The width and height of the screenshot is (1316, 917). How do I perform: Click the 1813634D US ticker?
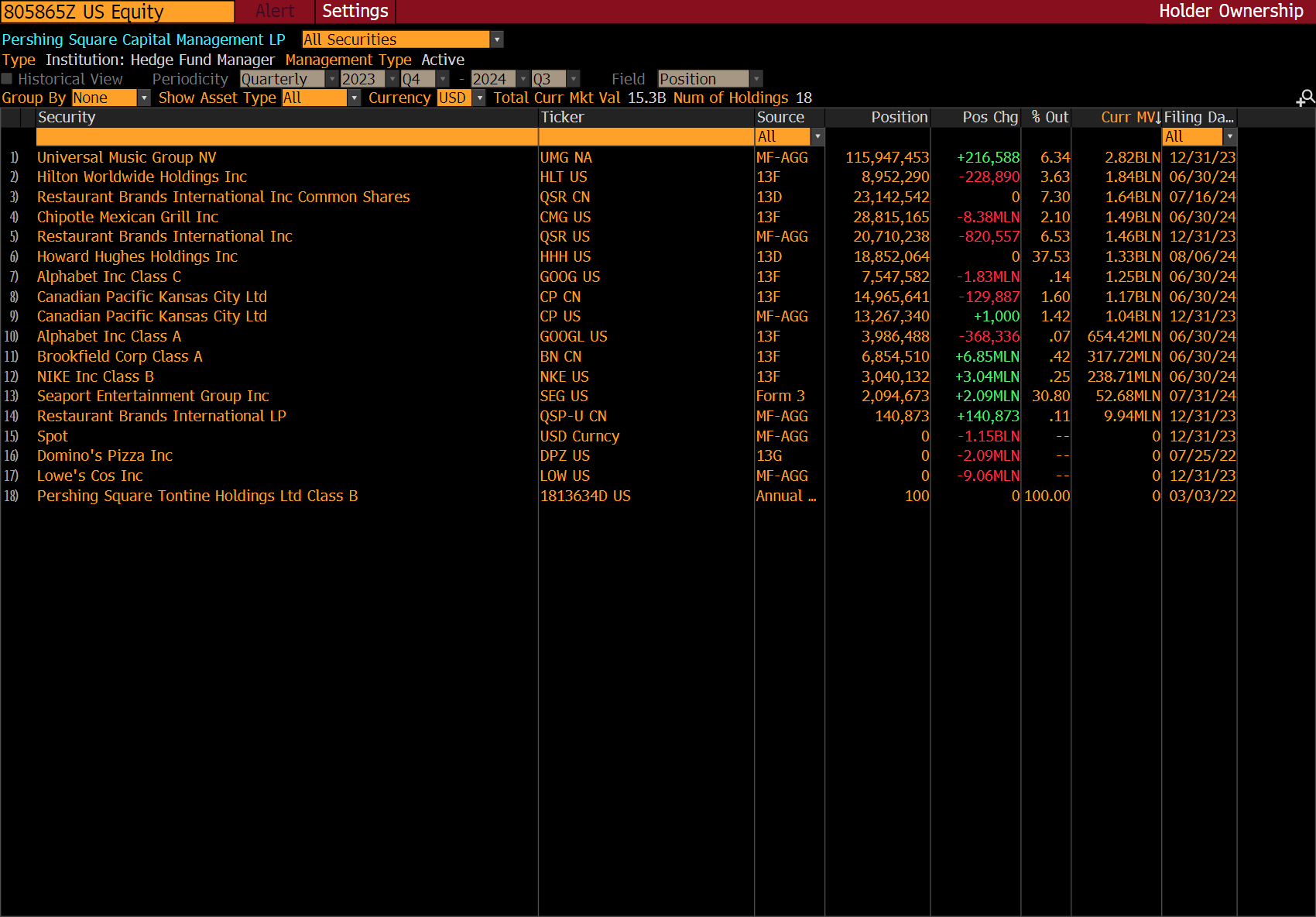pyautogui.click(x=585, y=496)
